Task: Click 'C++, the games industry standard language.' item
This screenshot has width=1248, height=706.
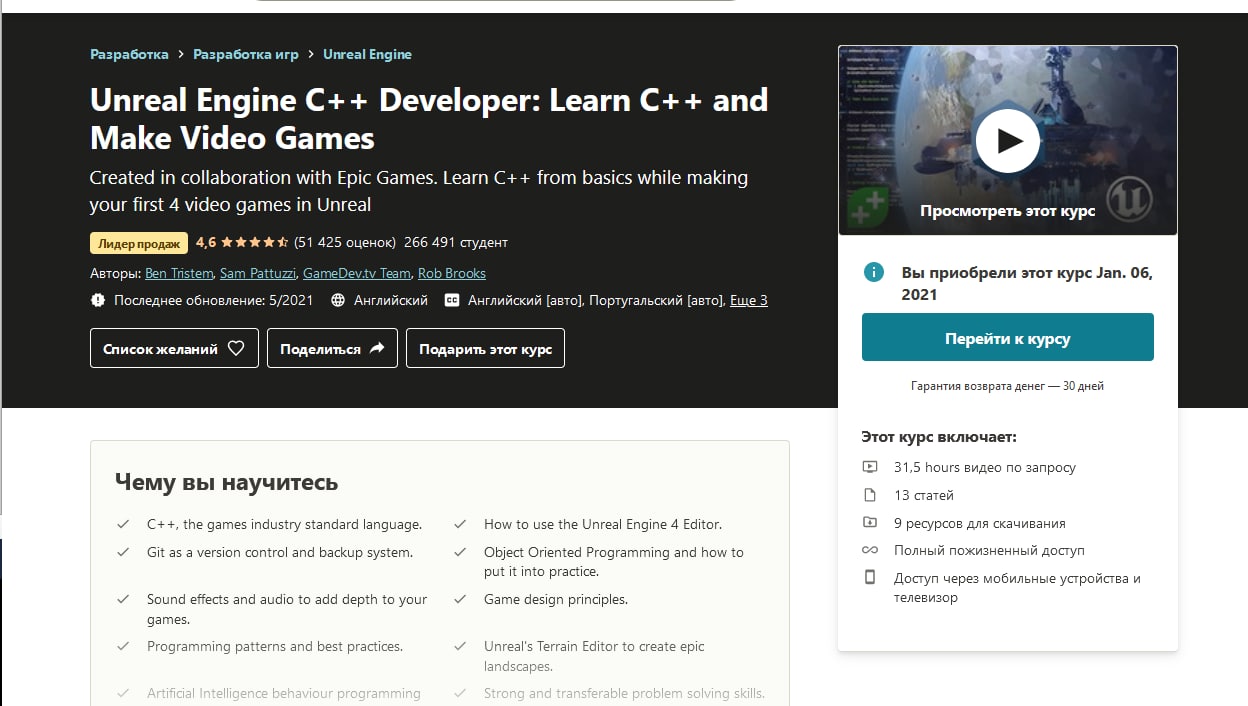Action: click(x=284, y=524)
